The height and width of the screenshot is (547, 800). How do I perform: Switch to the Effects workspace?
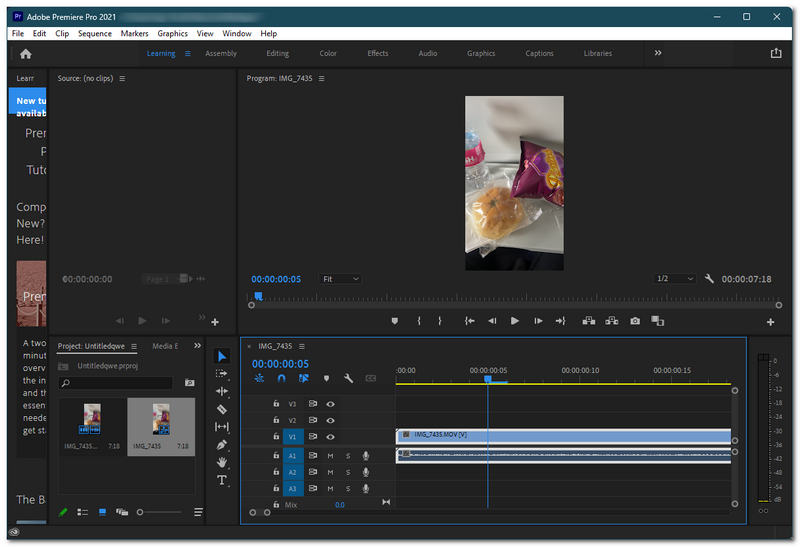click(378, 54)
